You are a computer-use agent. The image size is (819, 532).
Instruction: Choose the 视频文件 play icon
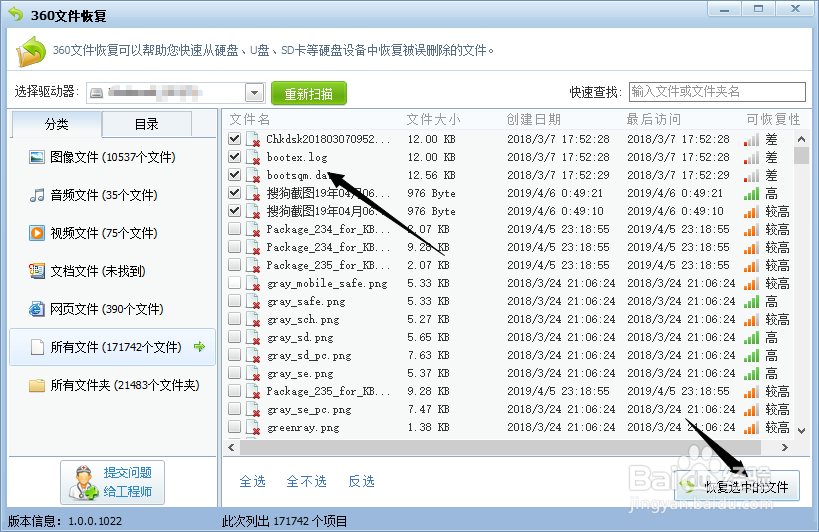tap(37, 233)
